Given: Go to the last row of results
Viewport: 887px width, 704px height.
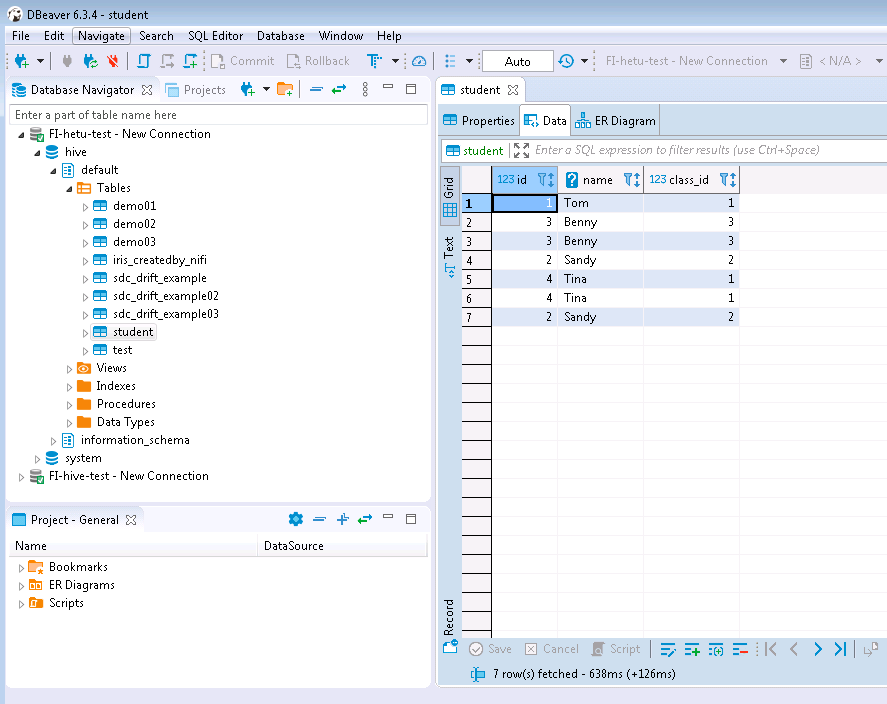Looking at the screenshot, I should tap(841, 649).
